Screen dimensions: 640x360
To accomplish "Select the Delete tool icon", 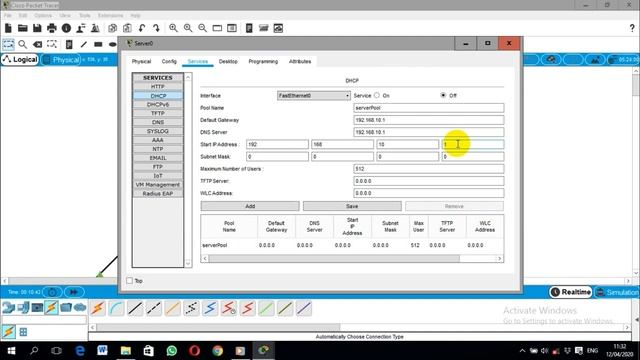I will click(x=37, y=44).
